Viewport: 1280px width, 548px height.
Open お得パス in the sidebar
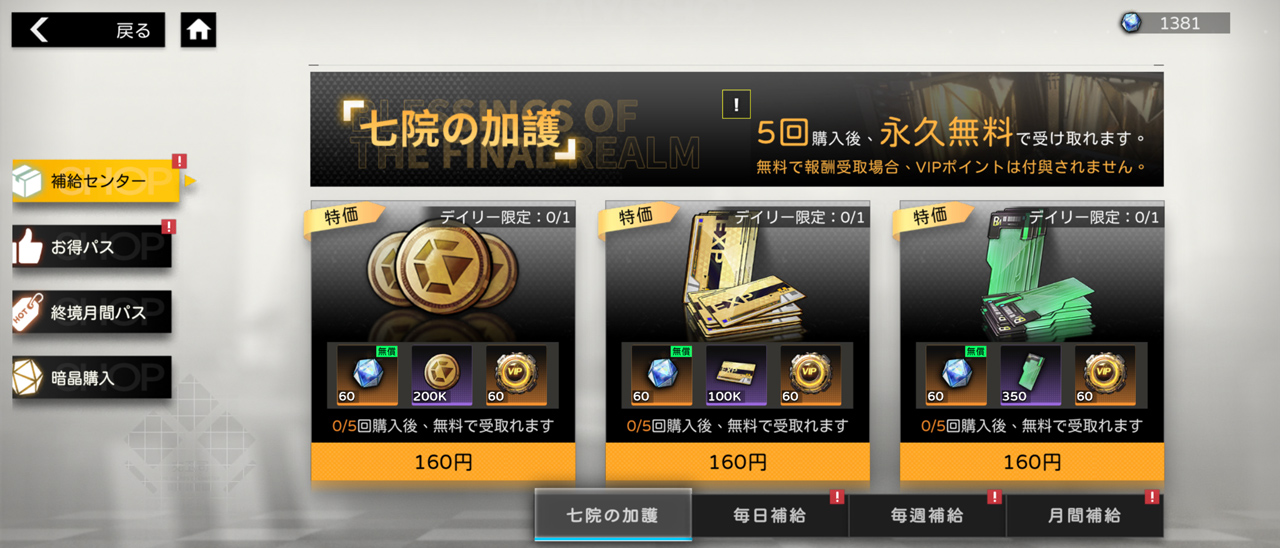pyautogui.click(x=92, y=247)
